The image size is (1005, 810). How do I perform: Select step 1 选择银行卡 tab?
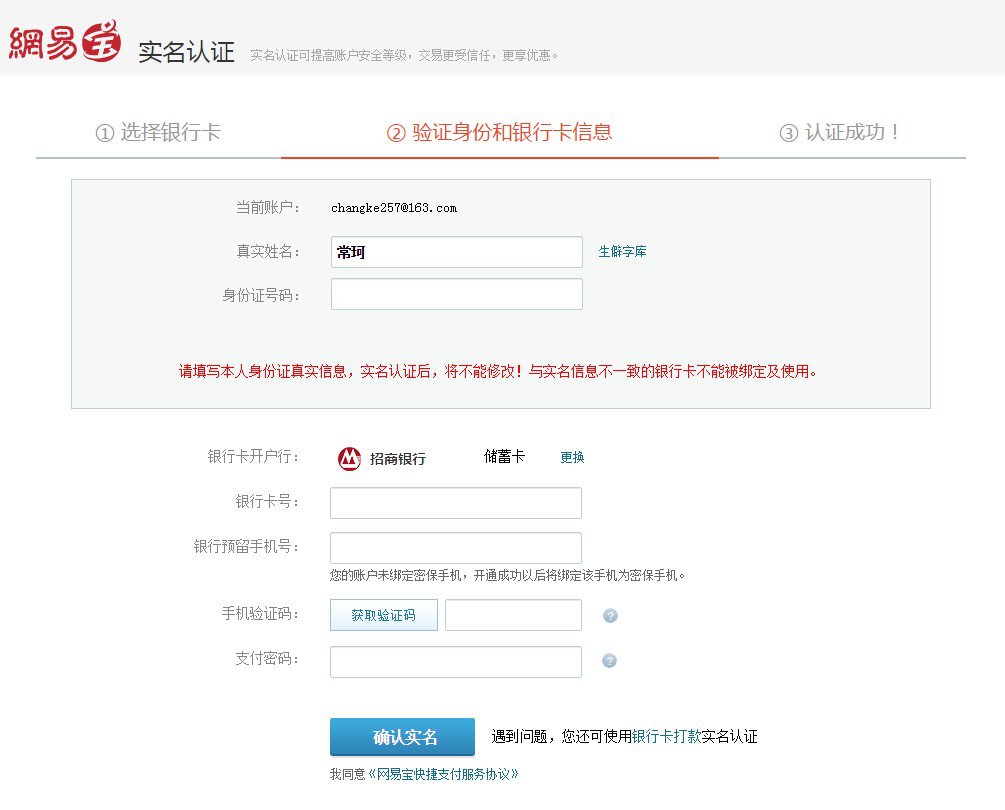tap(158, 132)
